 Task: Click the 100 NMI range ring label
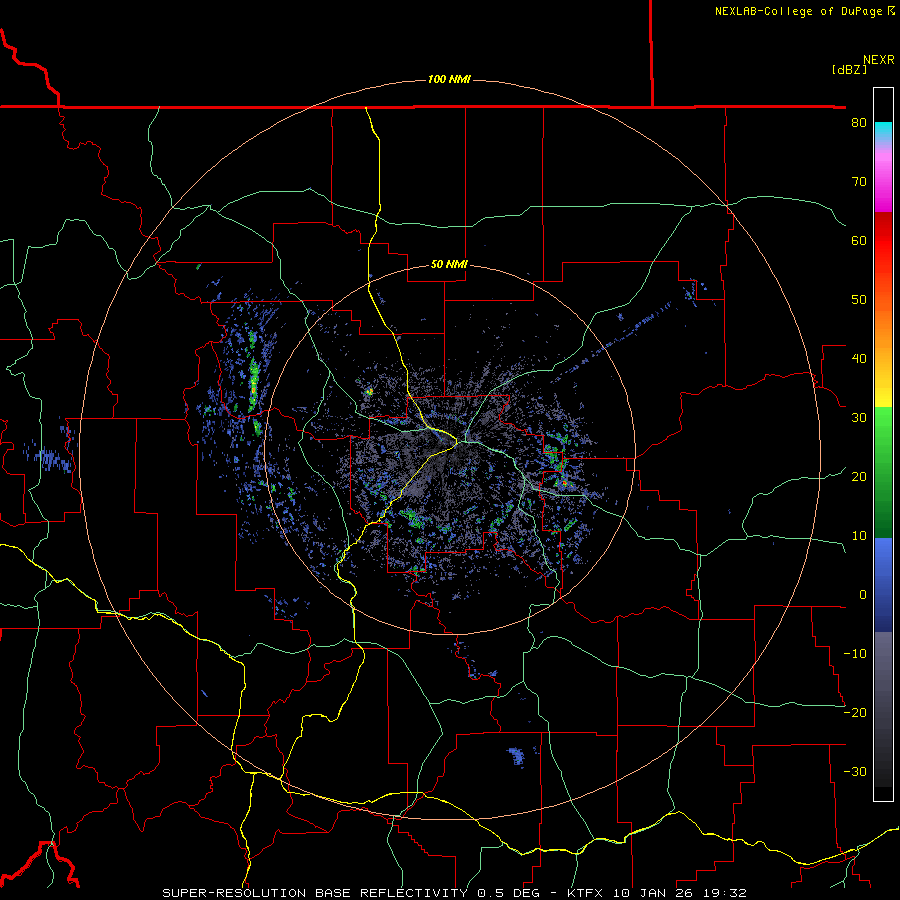point(449,79)
